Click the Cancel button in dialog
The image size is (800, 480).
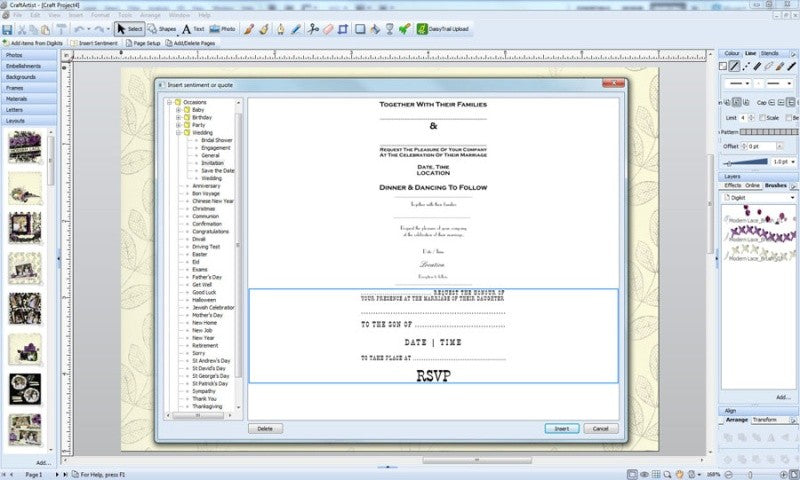point(601,428)
